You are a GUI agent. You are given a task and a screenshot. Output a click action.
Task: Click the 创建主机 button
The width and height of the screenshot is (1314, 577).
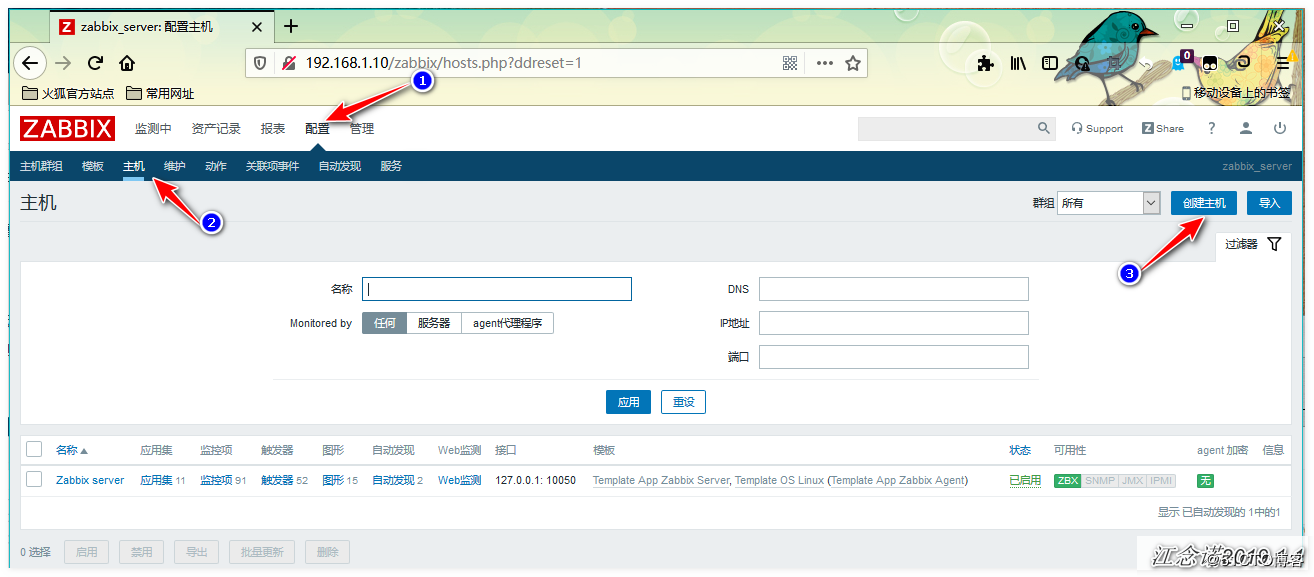pyautogui.click(x=1204, y=203)
